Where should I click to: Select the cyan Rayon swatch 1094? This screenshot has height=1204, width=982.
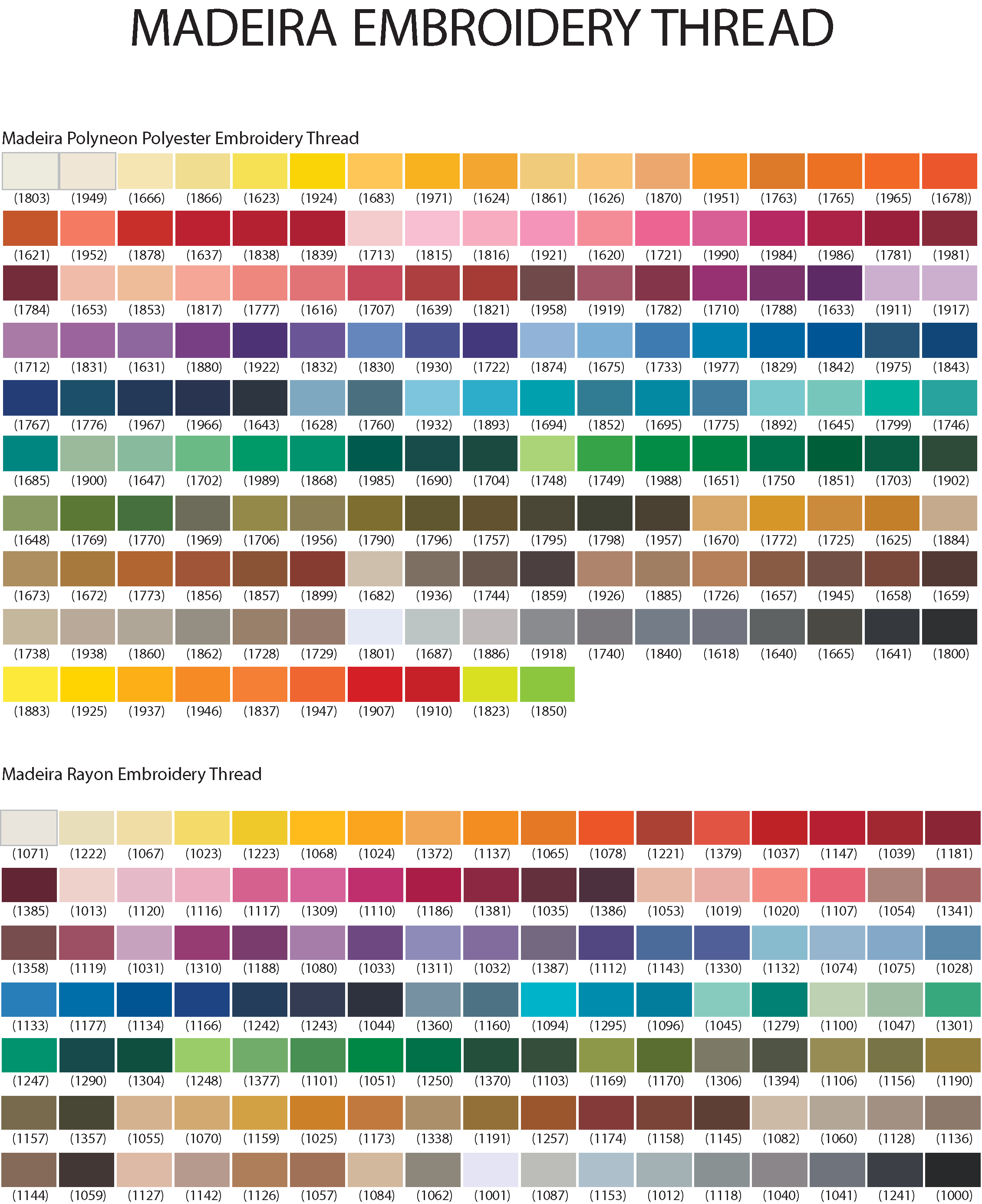click(x=548, y=1000)
